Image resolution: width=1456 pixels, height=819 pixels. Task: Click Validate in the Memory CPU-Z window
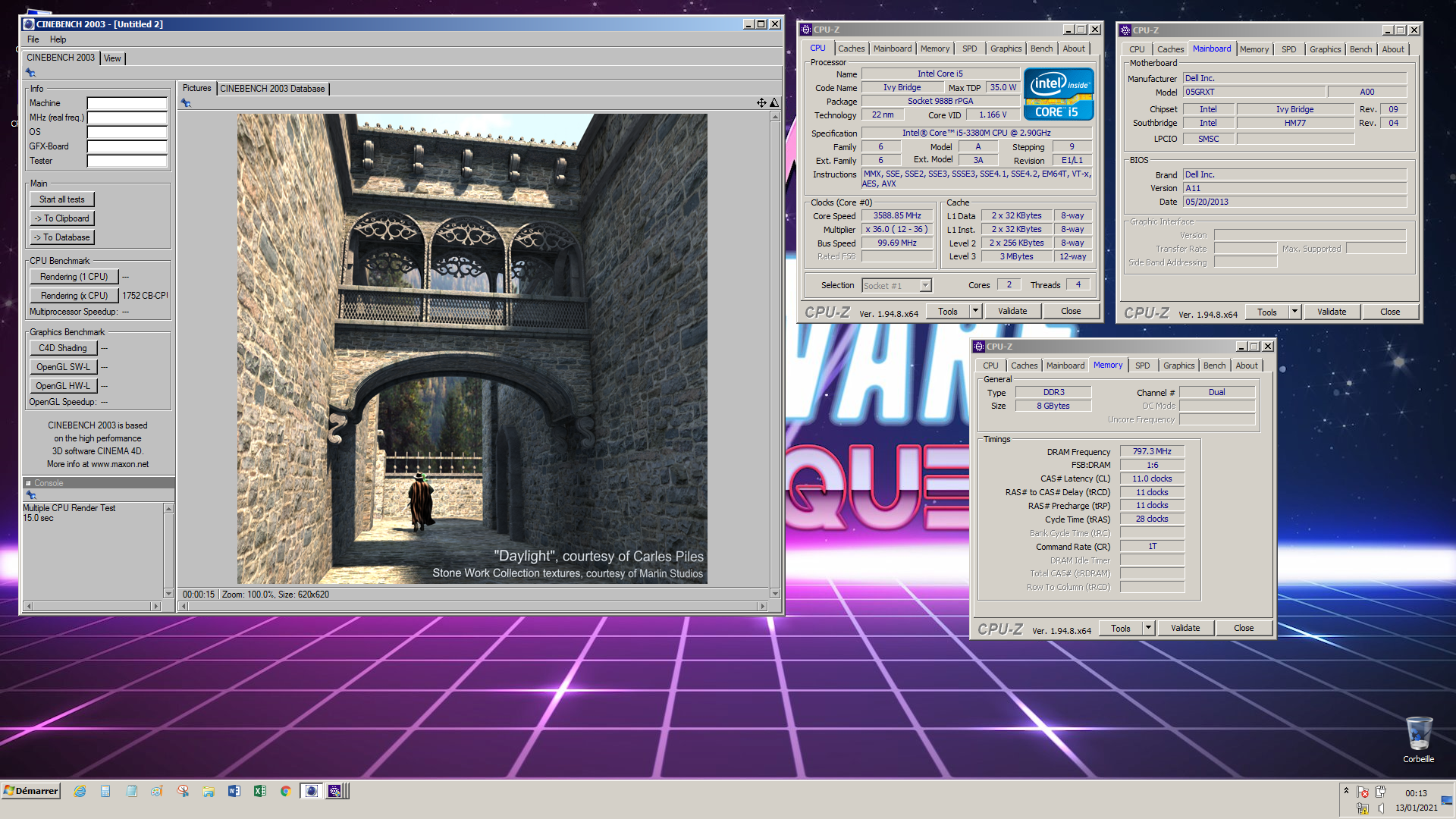click(x=1185, y=628)
